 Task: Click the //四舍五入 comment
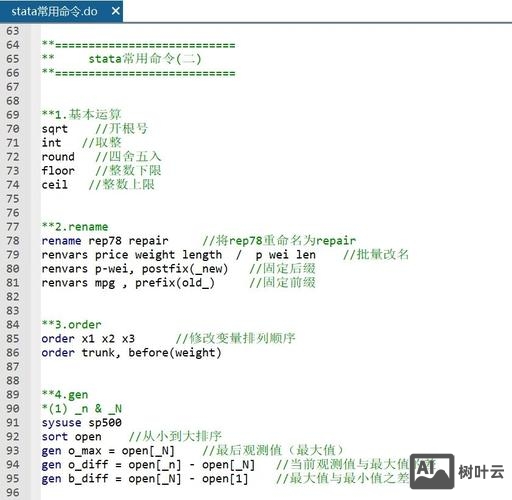[128, 157]
